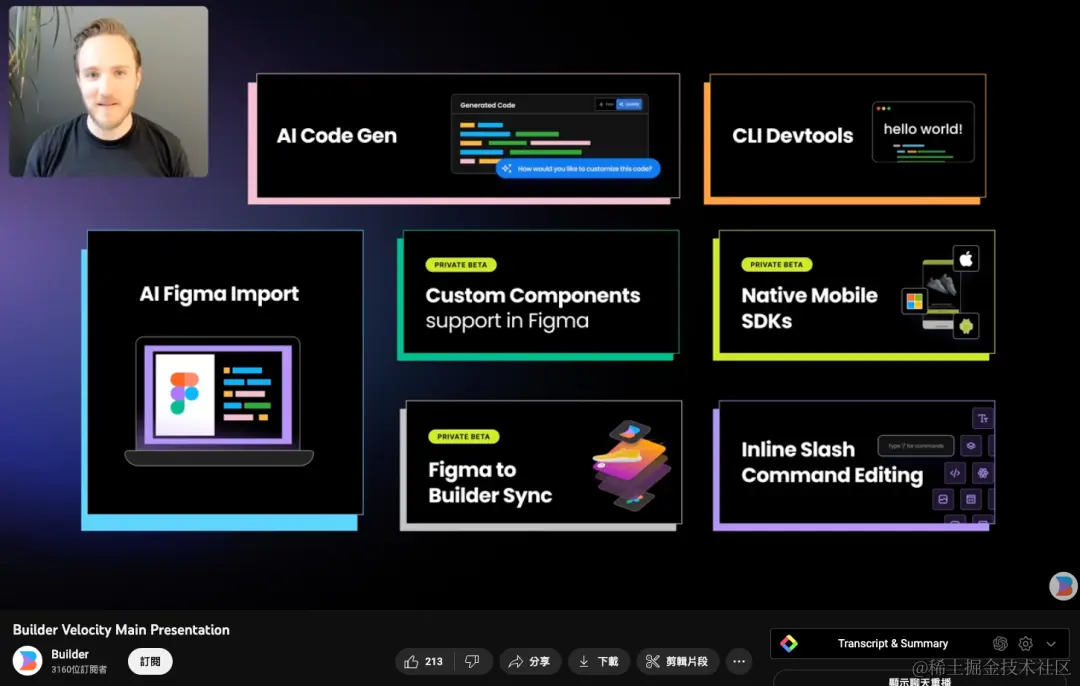Image resolution: width=1080 pixels, height=686 pixels.
Task: Toggle the dislike button
Action: point(473,661)
